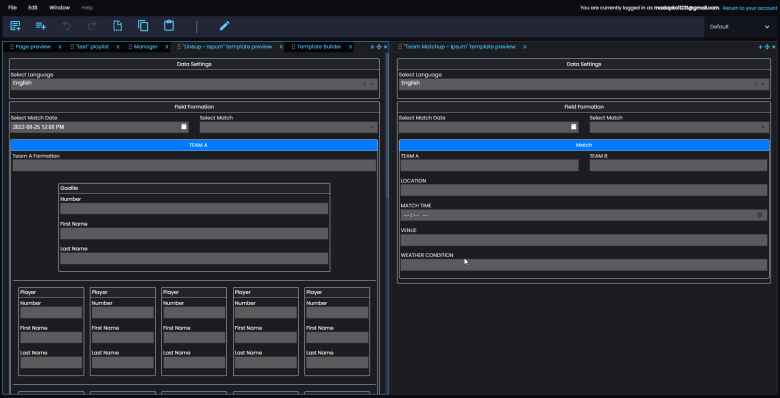The height and width of the screenshot is (398, 780).
Task: Click the TEAM A field in Match section
Action: (x=489, y=165)
